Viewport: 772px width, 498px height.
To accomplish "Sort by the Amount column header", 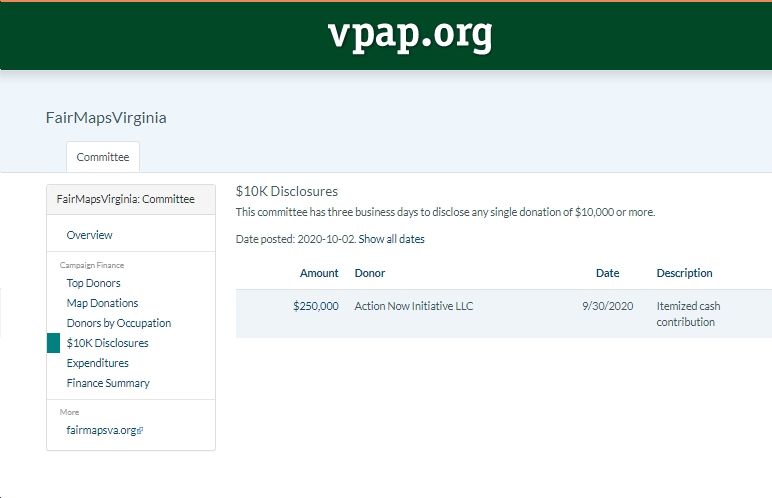I will coord(319,273).
